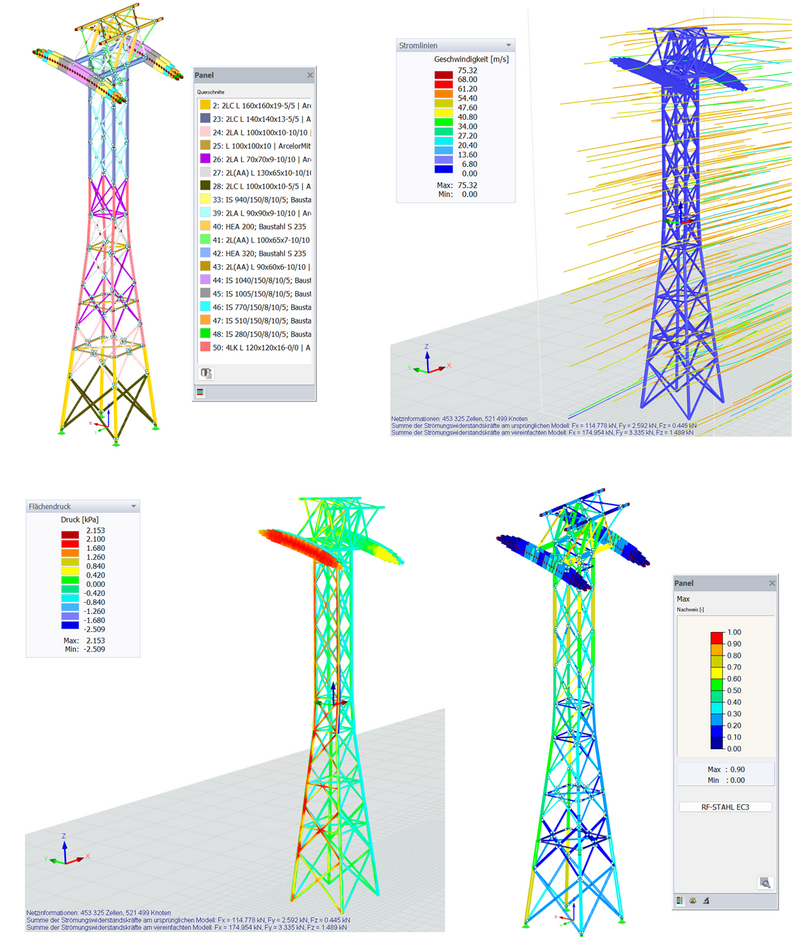Click the XYZ axis triad in Flächendruck view
The width and height of the screenshot is (800, 937).
[65, 853]
